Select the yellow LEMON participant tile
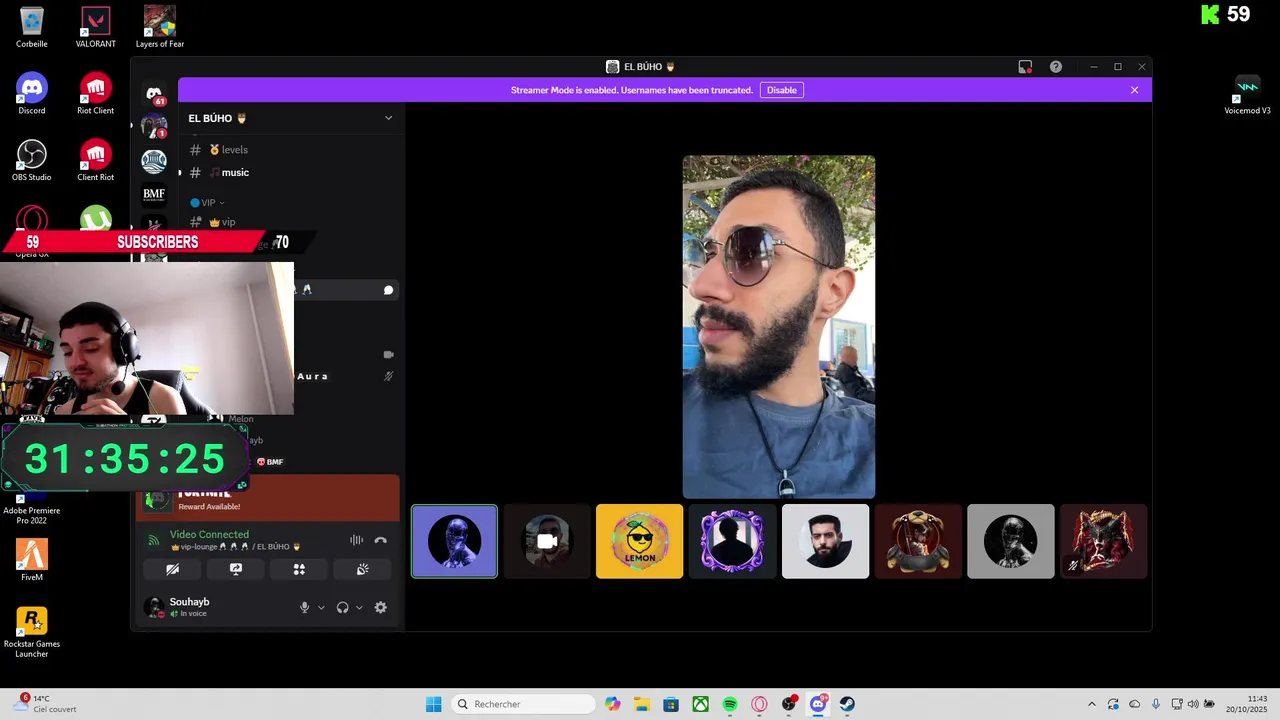 (x=640, y=541)
